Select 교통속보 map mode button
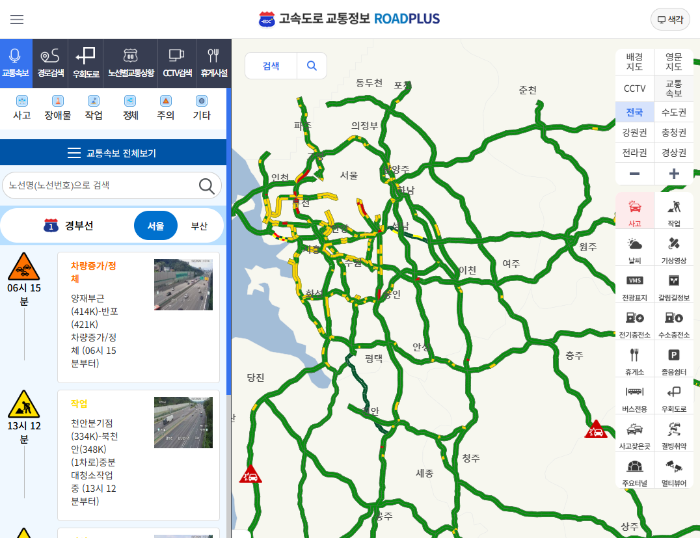Image resolution: width=700 pixels, height=538 pixels. click(673, 88)
